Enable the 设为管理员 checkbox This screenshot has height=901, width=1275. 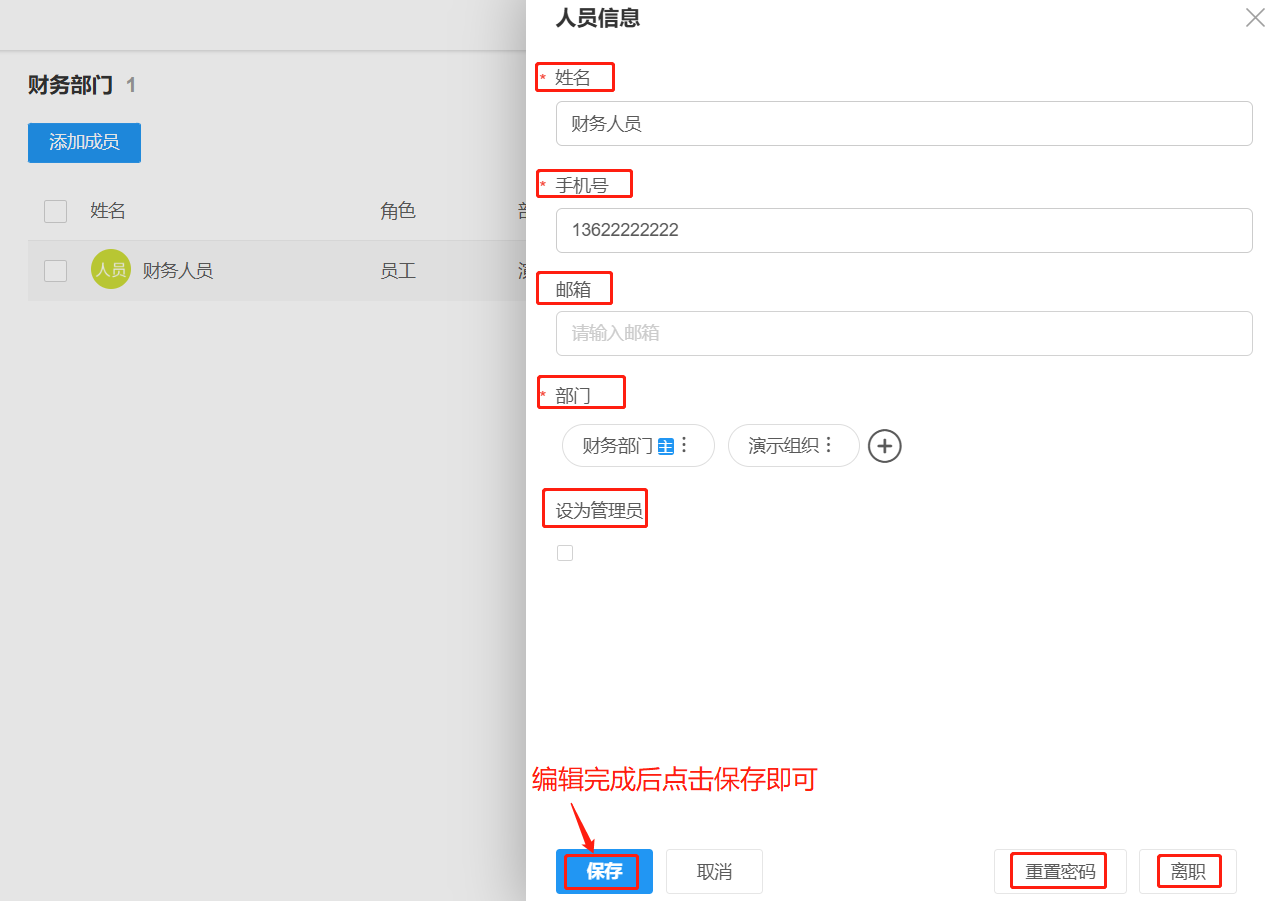click(565, 552)
